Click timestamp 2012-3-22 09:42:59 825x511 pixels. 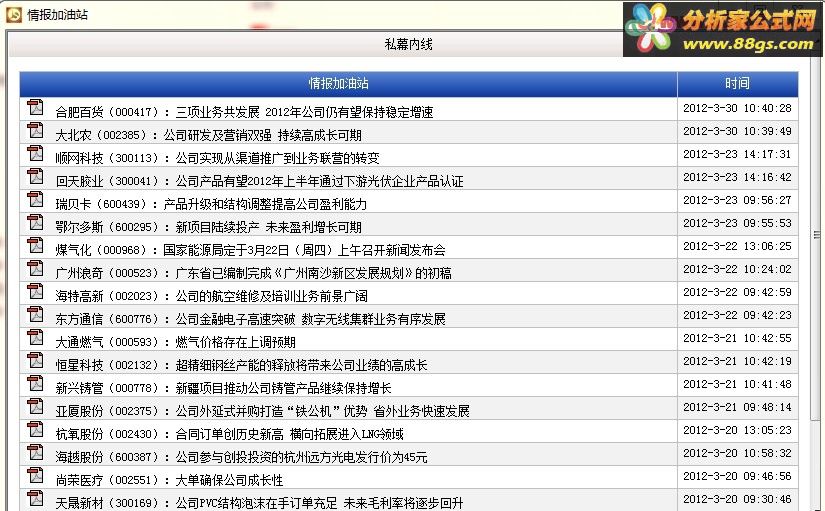[x=737, y=292]
